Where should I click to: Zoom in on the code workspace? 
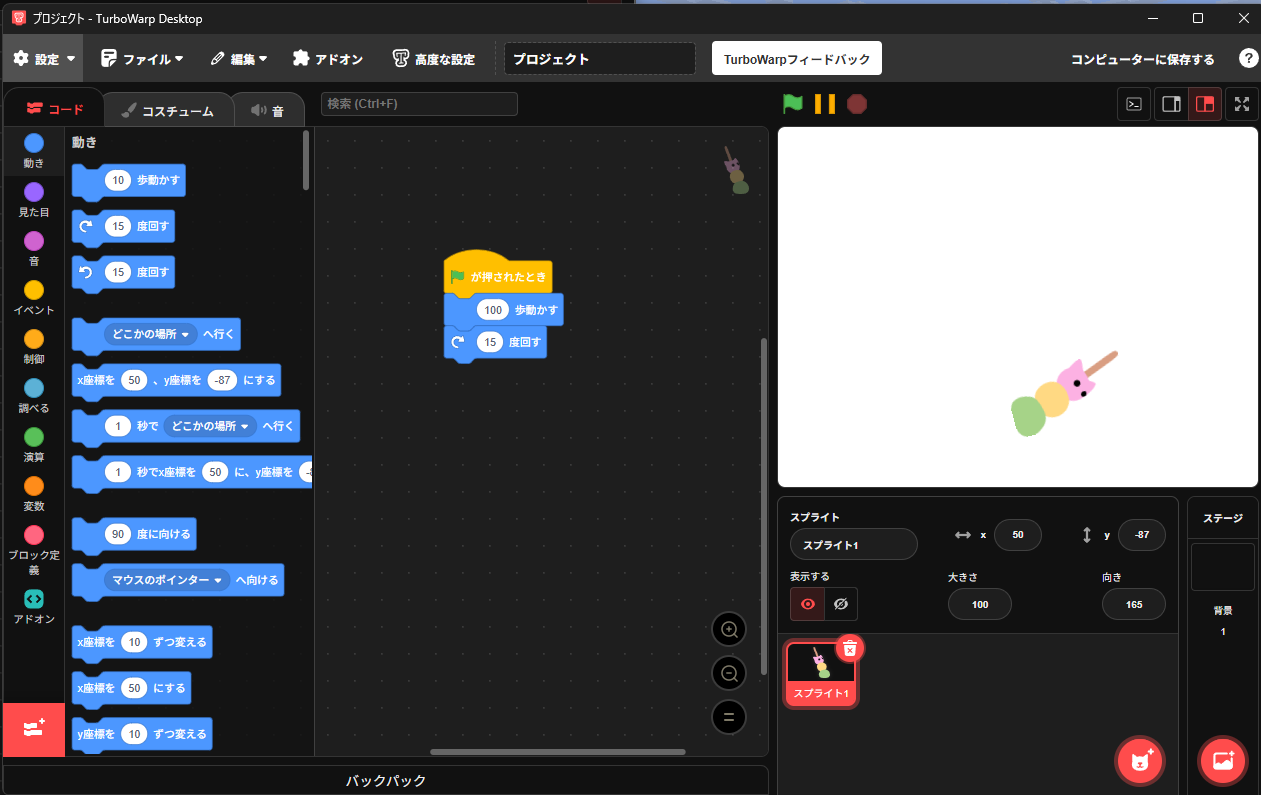click(x=729, y=630)
